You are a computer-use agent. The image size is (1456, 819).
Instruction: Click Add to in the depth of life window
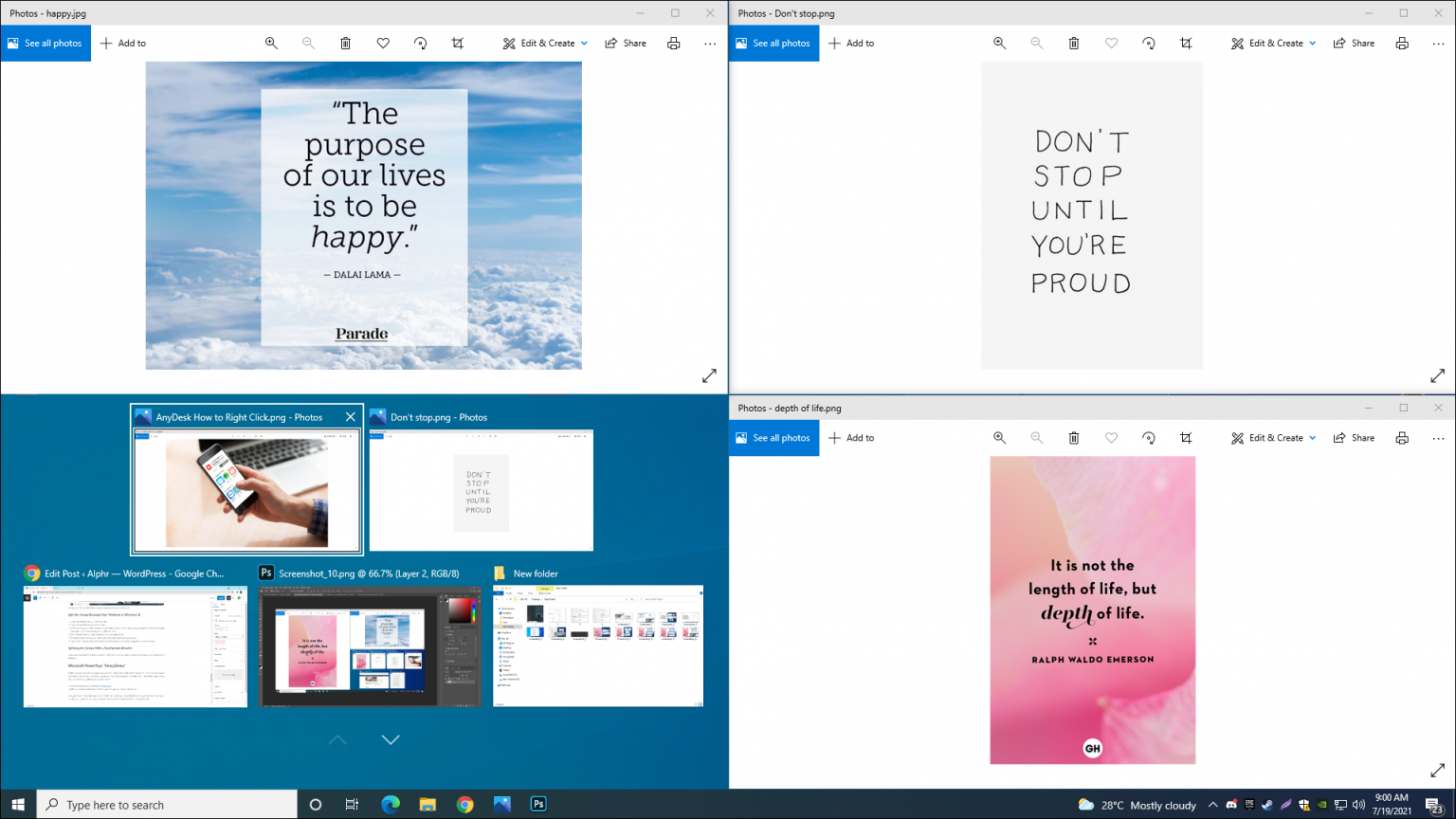851,438
